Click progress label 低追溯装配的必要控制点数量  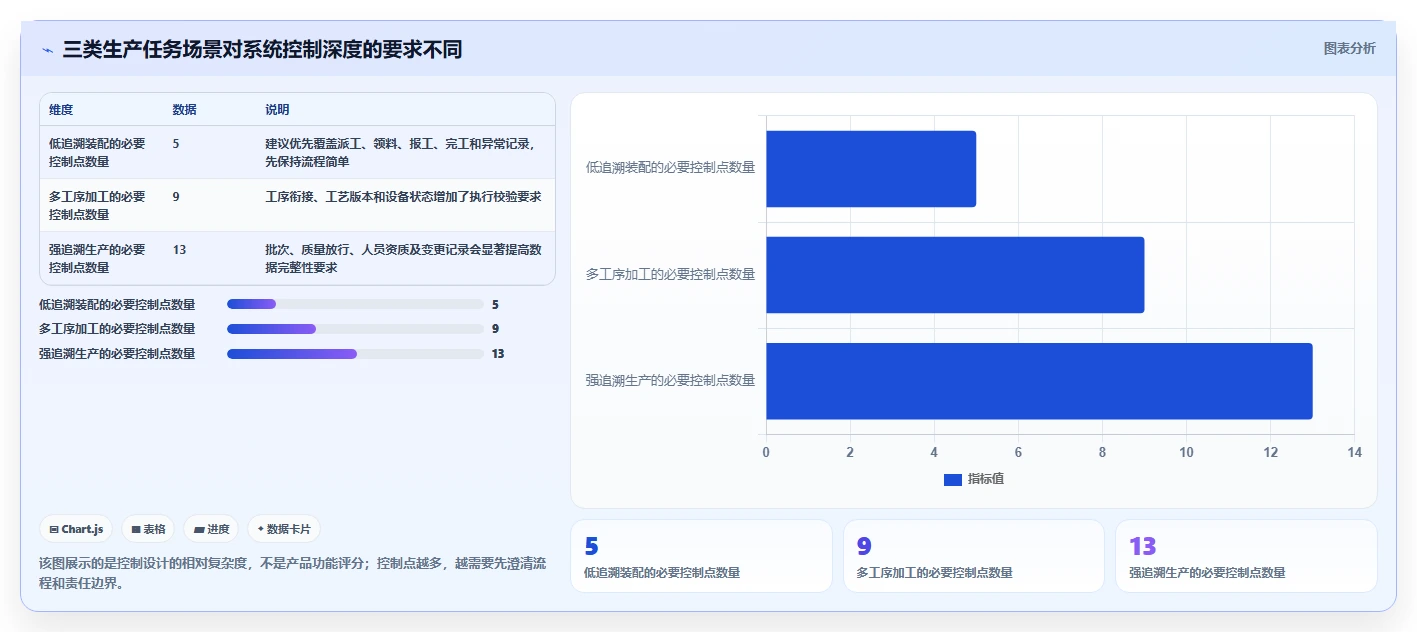coord(117,304)
